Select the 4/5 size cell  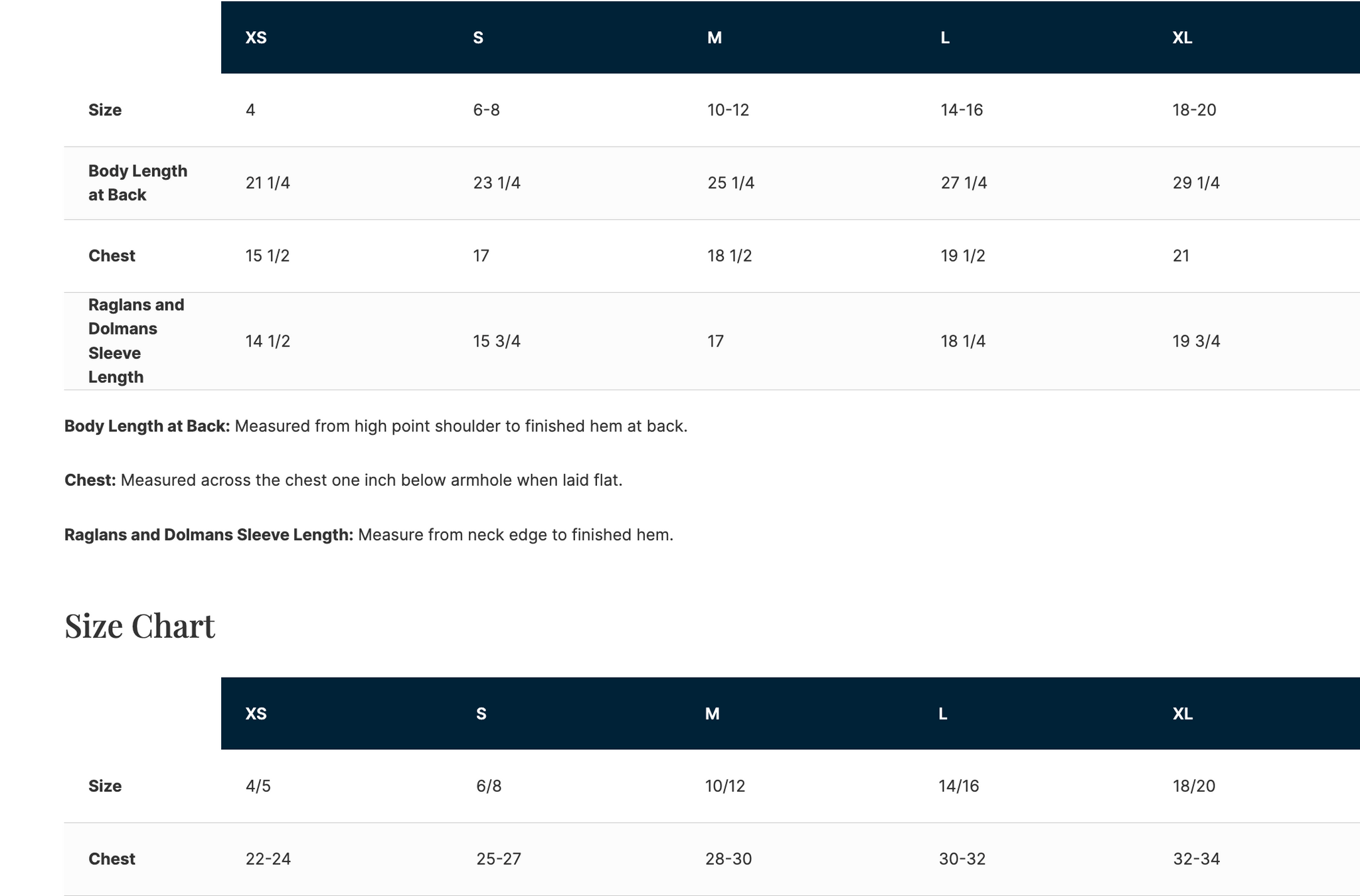pyautogui.click(x=258, y=786)
